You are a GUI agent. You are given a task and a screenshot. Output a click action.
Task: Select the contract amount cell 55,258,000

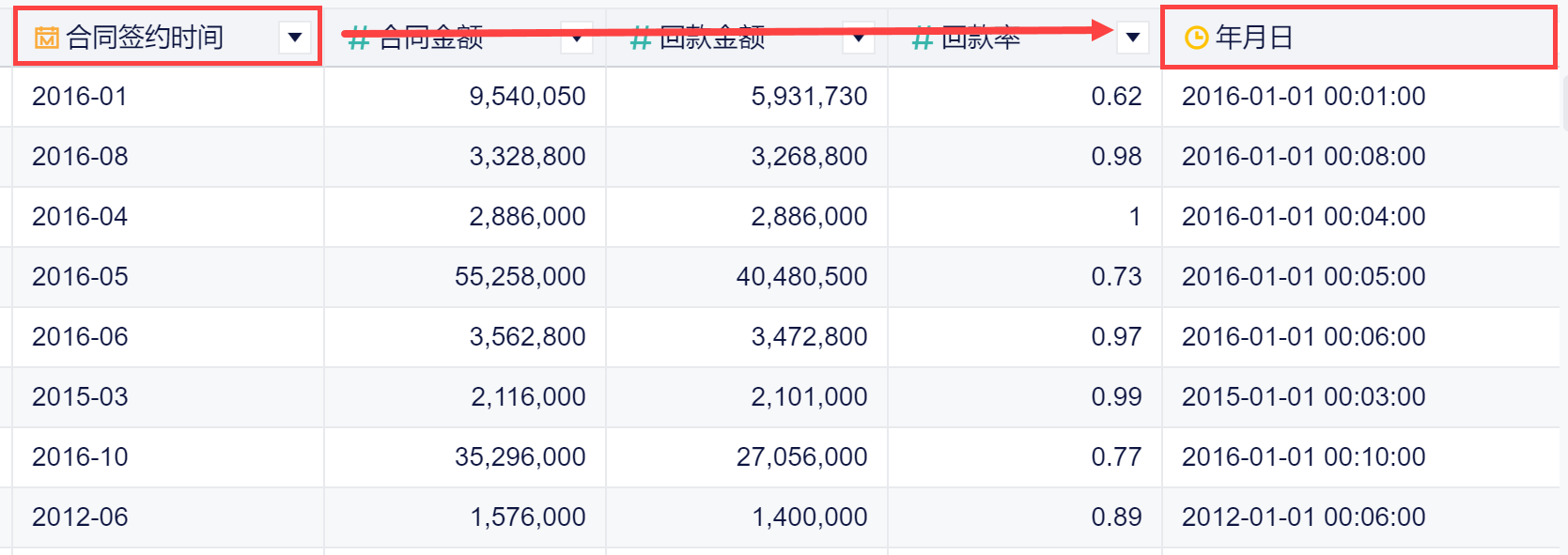[520, 277]
